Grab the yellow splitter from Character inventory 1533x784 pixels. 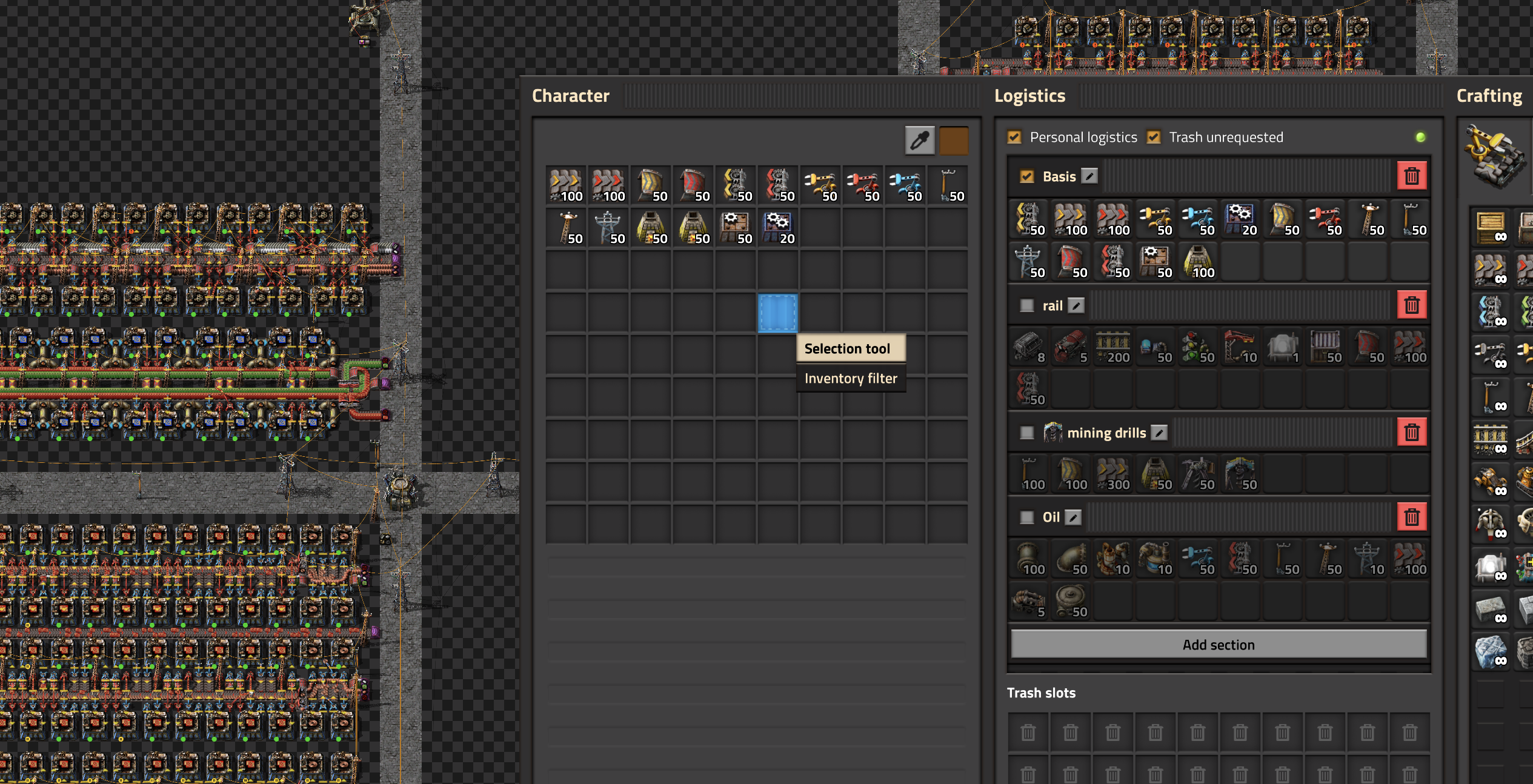(x=736, y=185)
